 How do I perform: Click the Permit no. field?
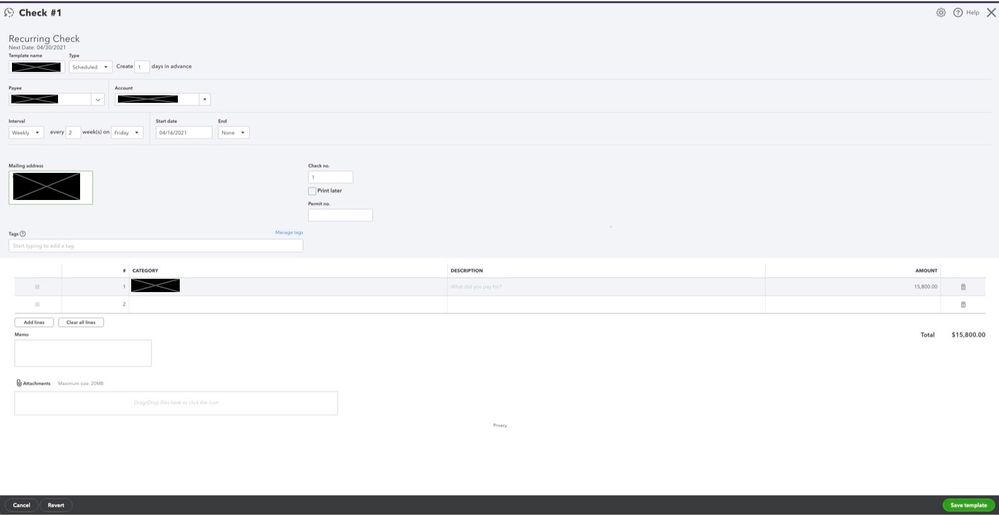tap(340, 215)
